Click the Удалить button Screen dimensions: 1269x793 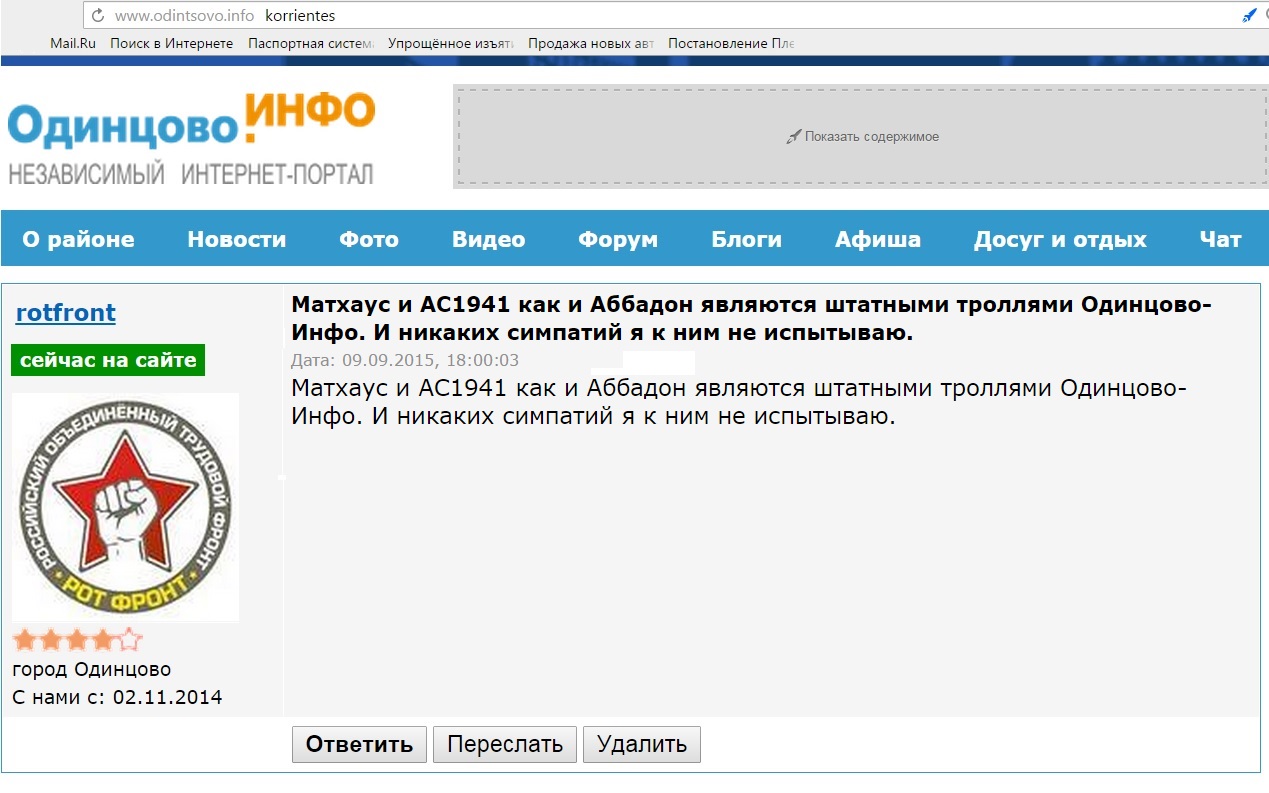(x=641, y=744)
